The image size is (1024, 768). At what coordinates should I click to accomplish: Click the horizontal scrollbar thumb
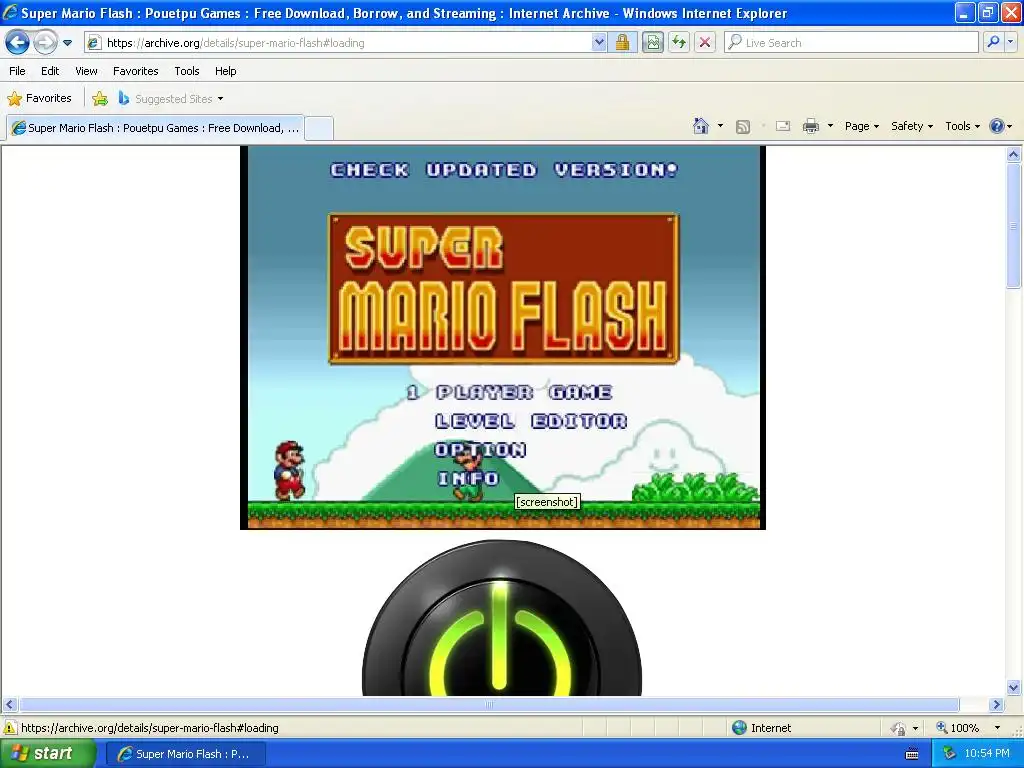pos(489,705)
